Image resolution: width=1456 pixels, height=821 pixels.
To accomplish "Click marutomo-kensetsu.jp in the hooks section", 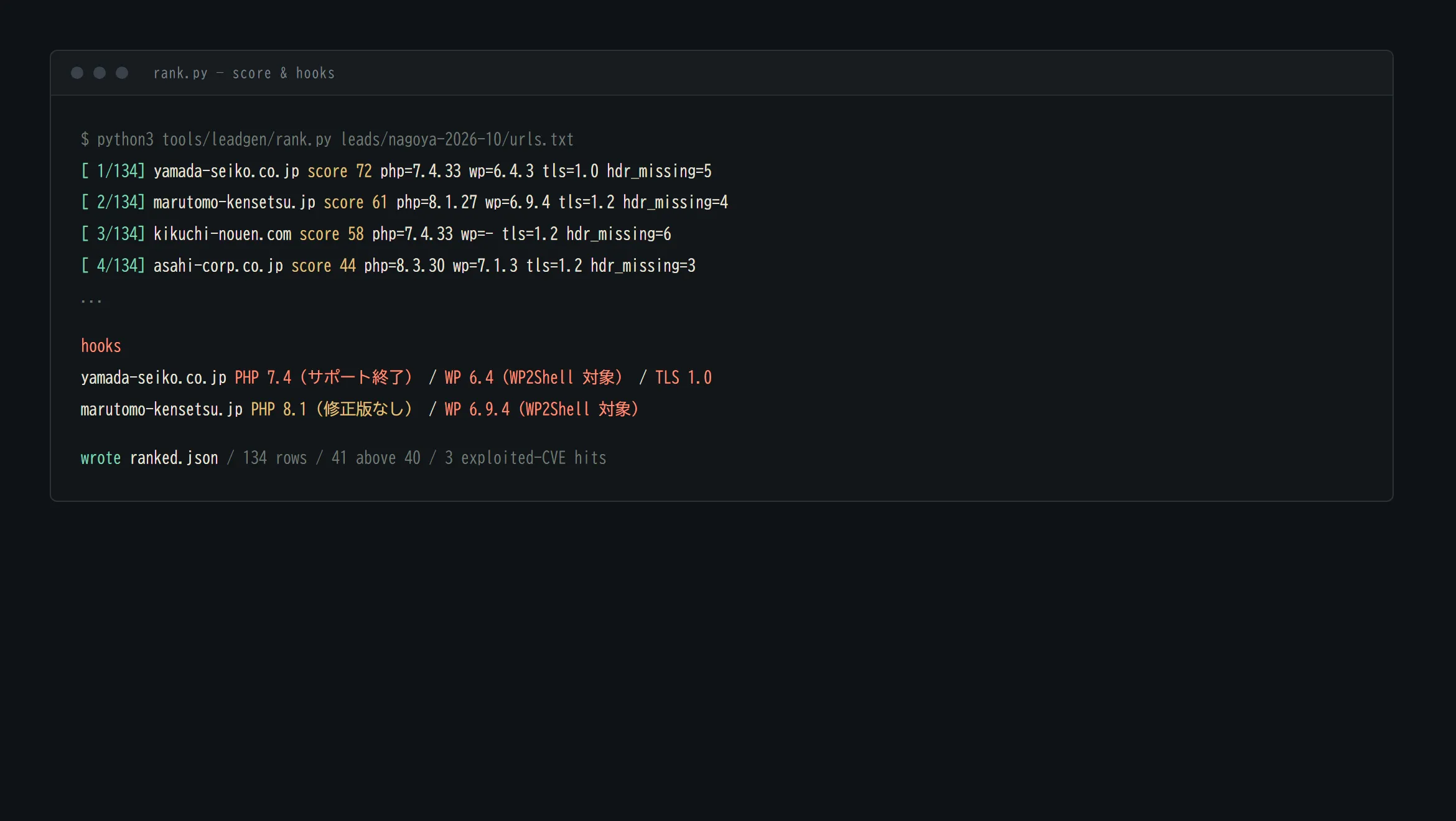I will tap(162, 409).
